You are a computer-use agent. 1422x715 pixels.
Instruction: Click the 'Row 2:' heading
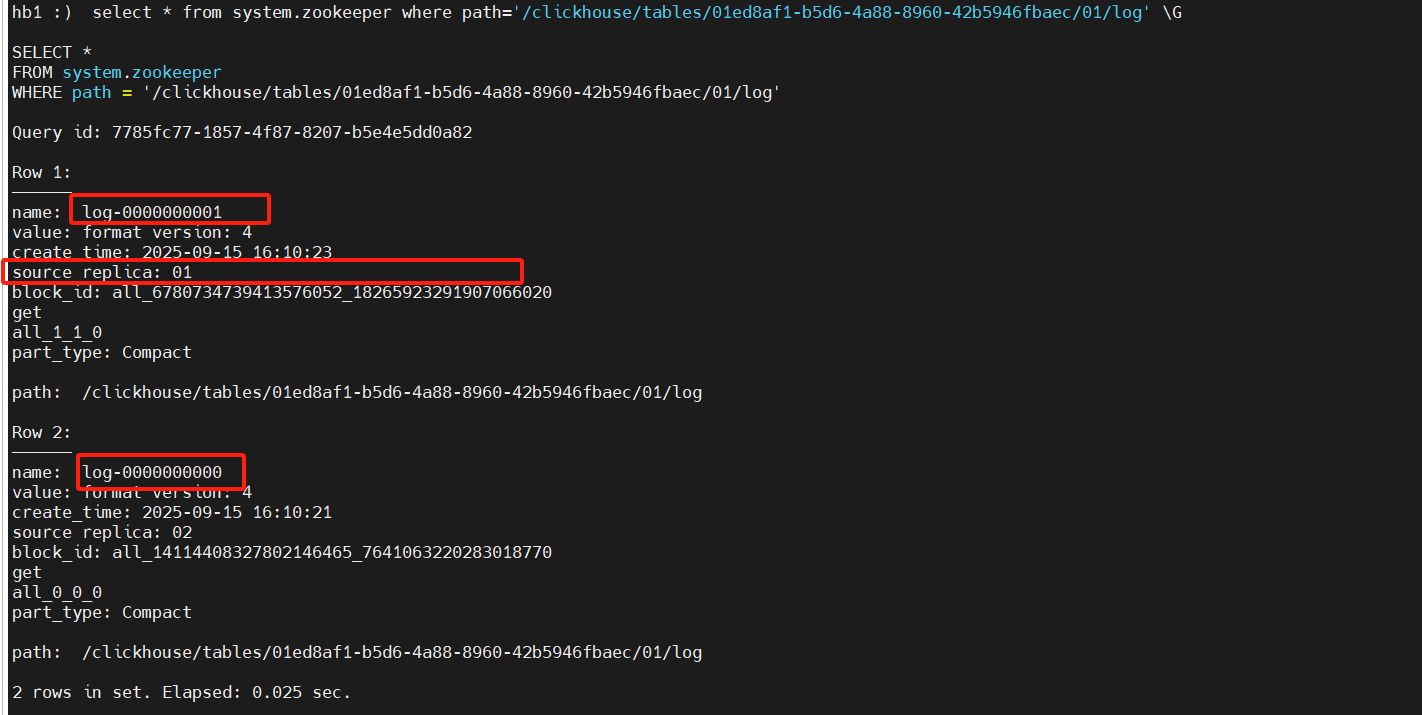coord(42,433)
